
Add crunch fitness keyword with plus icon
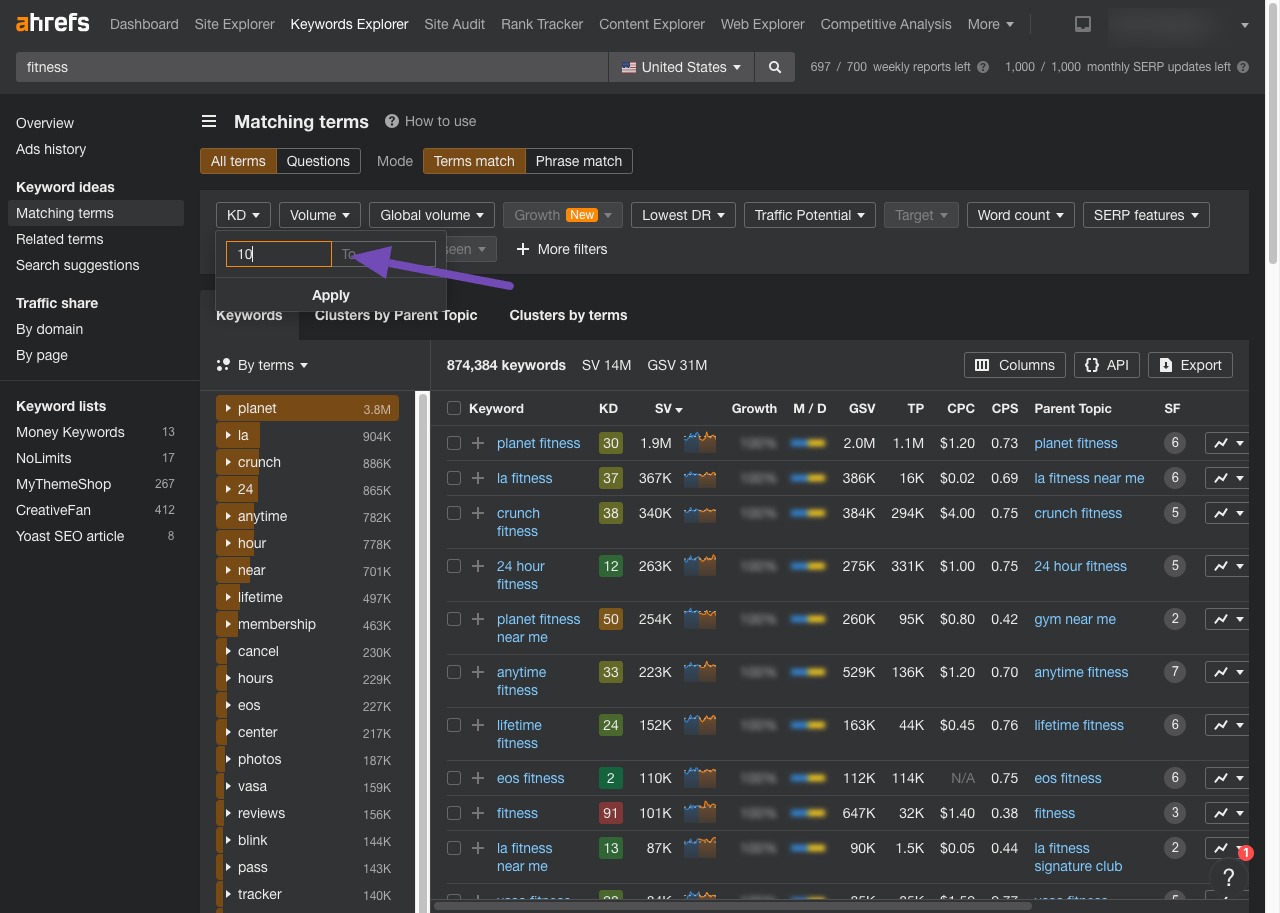pos(478,513)
